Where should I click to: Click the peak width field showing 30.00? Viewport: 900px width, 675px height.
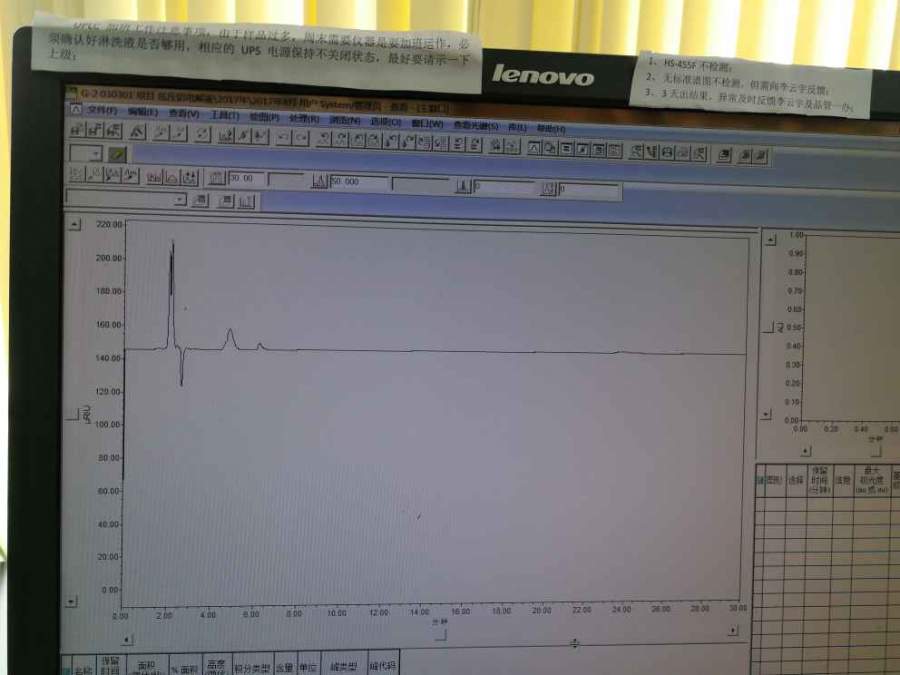[246, 179]
